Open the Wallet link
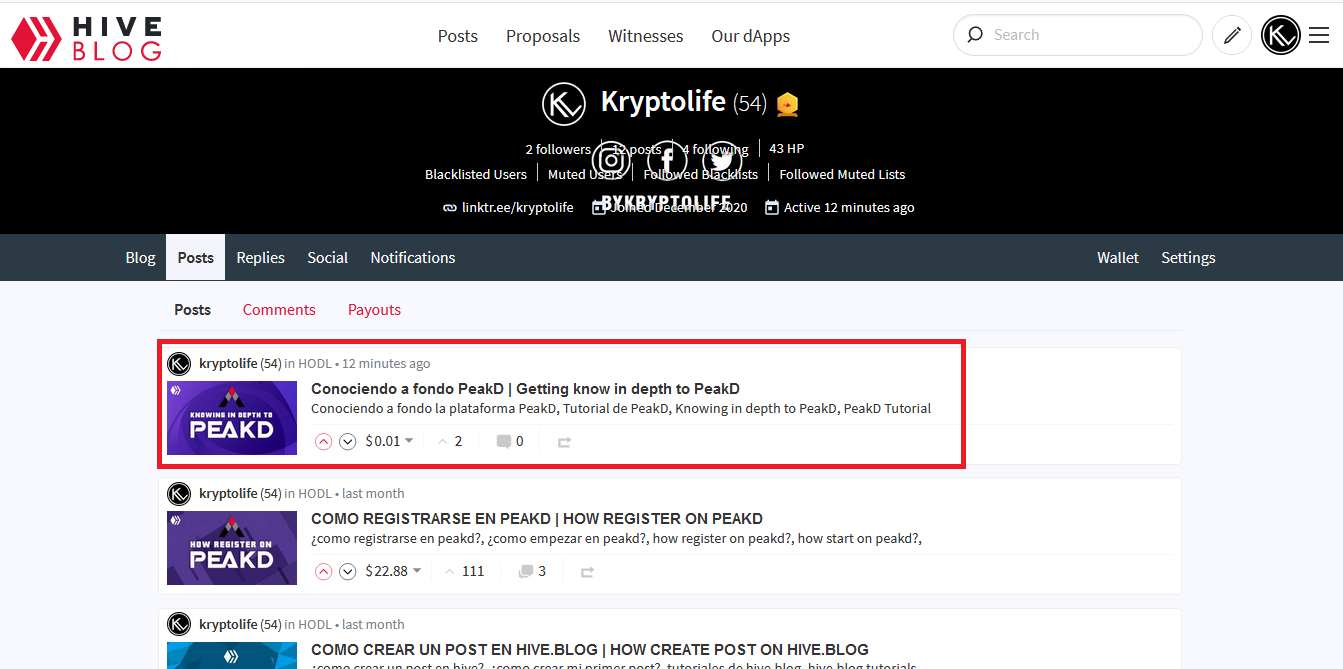Image resolution: width=1343 pixels, height=669 pixels. point(1118,257)
